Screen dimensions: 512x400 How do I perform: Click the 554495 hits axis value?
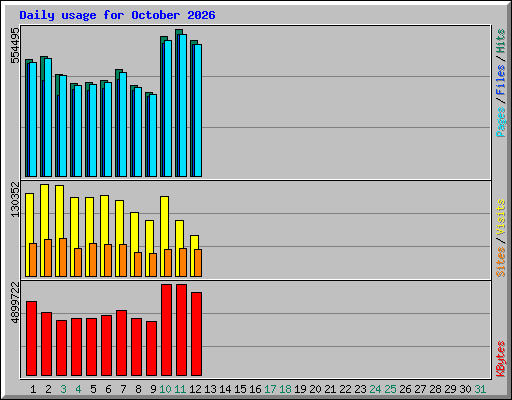coord(15,45)
